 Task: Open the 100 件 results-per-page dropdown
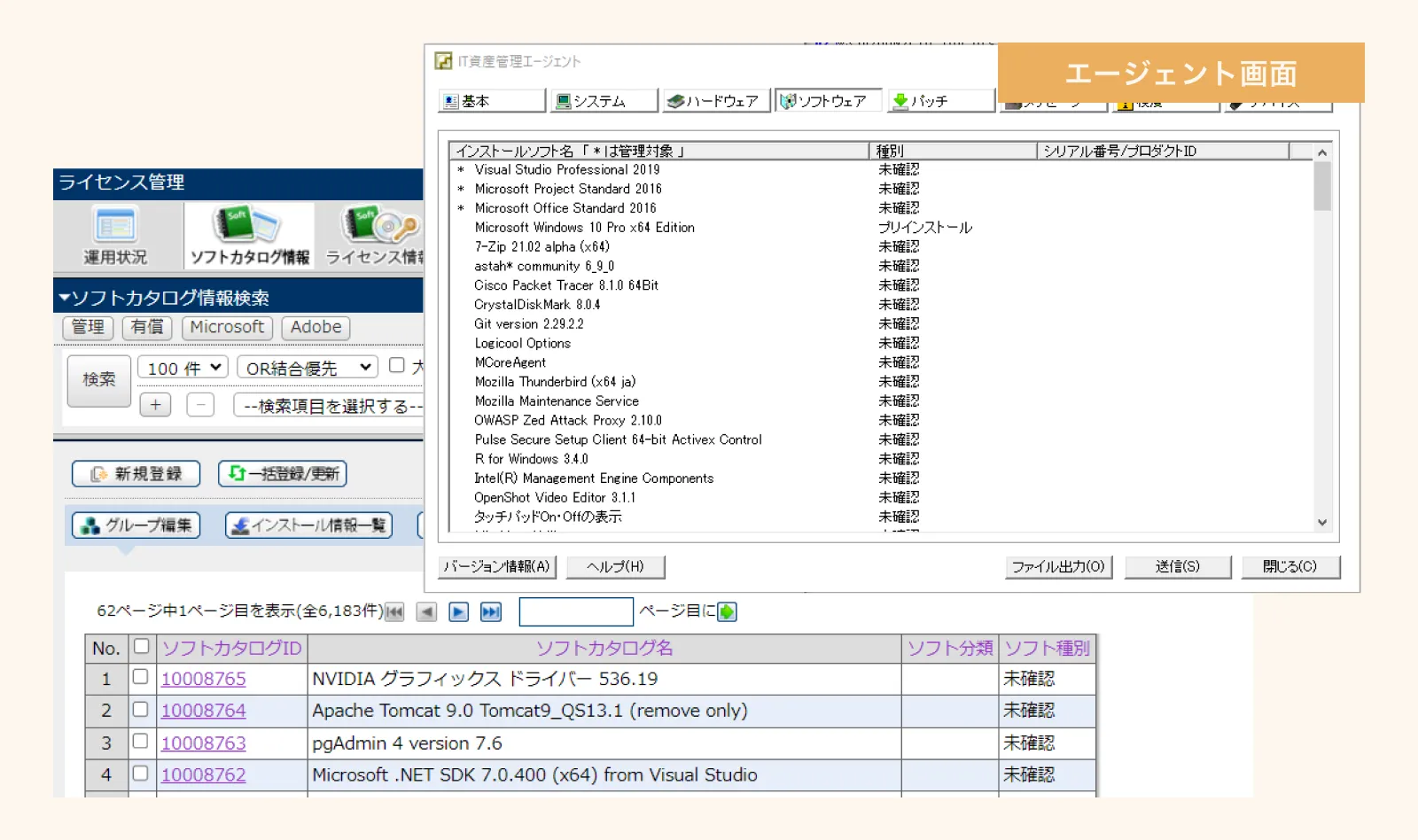(x=183, y=368)
